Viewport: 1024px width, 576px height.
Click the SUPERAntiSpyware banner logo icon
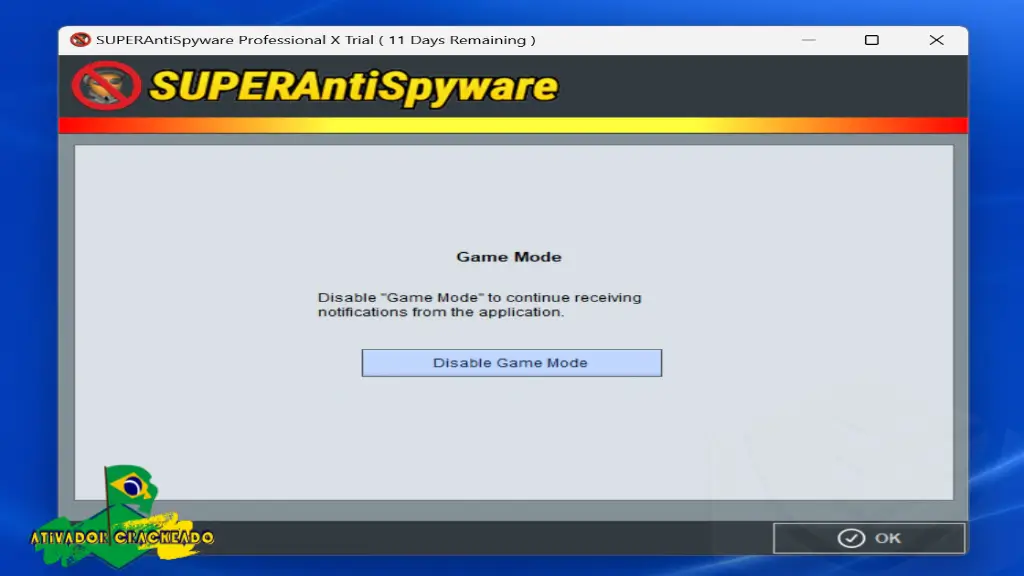106,86
